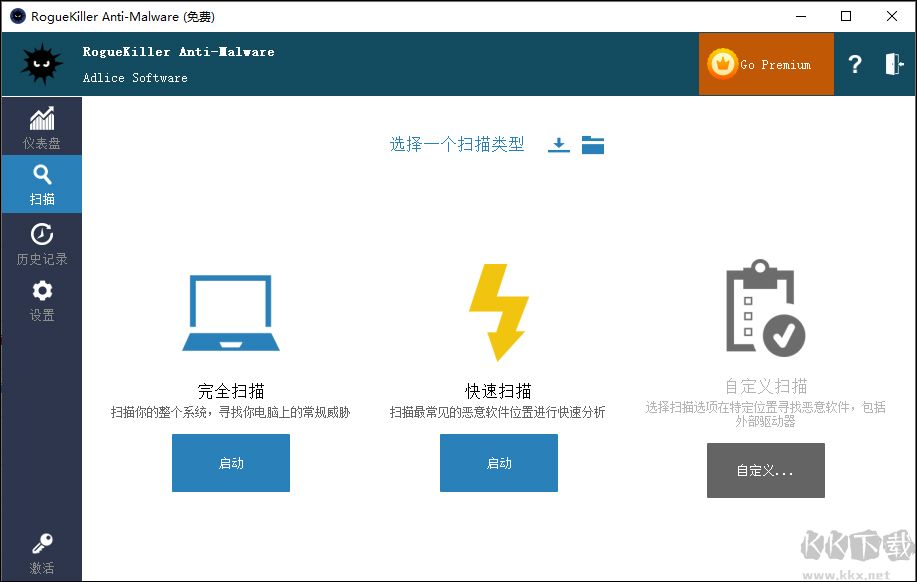Click the RogueKiller spiky mascot logo

tap(42, 64)
